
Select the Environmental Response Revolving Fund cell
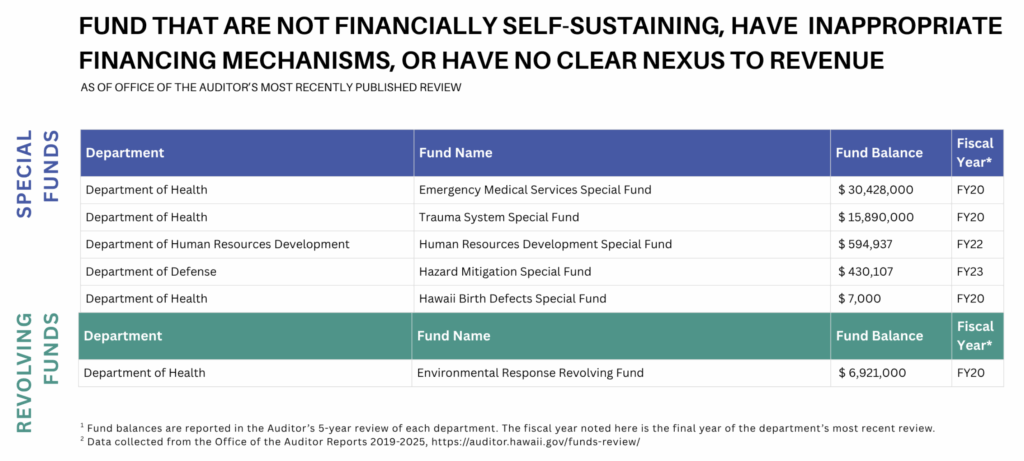(x=530, y=373)
